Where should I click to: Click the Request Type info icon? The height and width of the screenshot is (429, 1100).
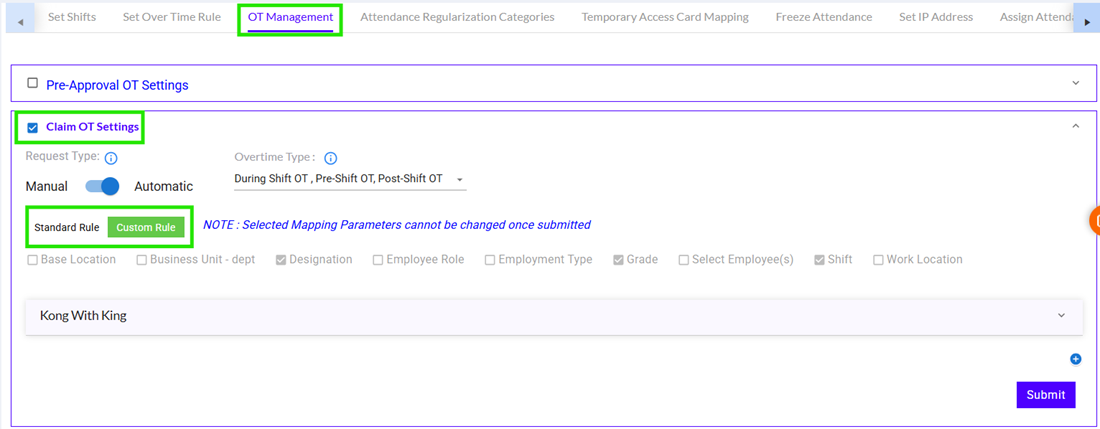pos(111,158)
